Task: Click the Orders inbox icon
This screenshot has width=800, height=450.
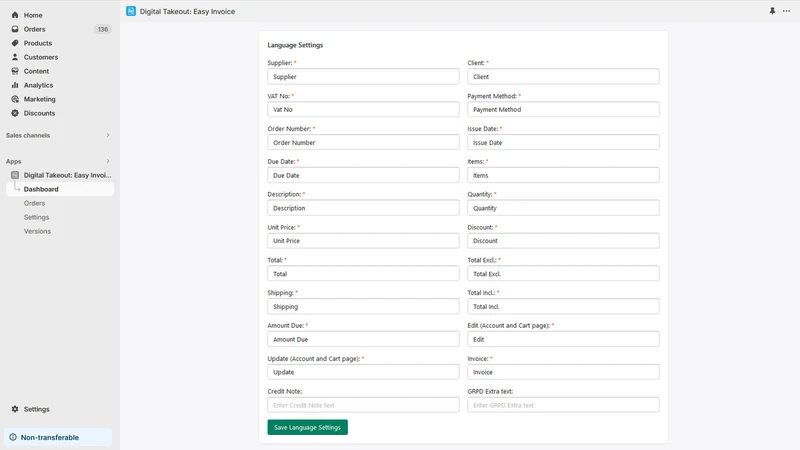Action: click(x=15, y=29)
